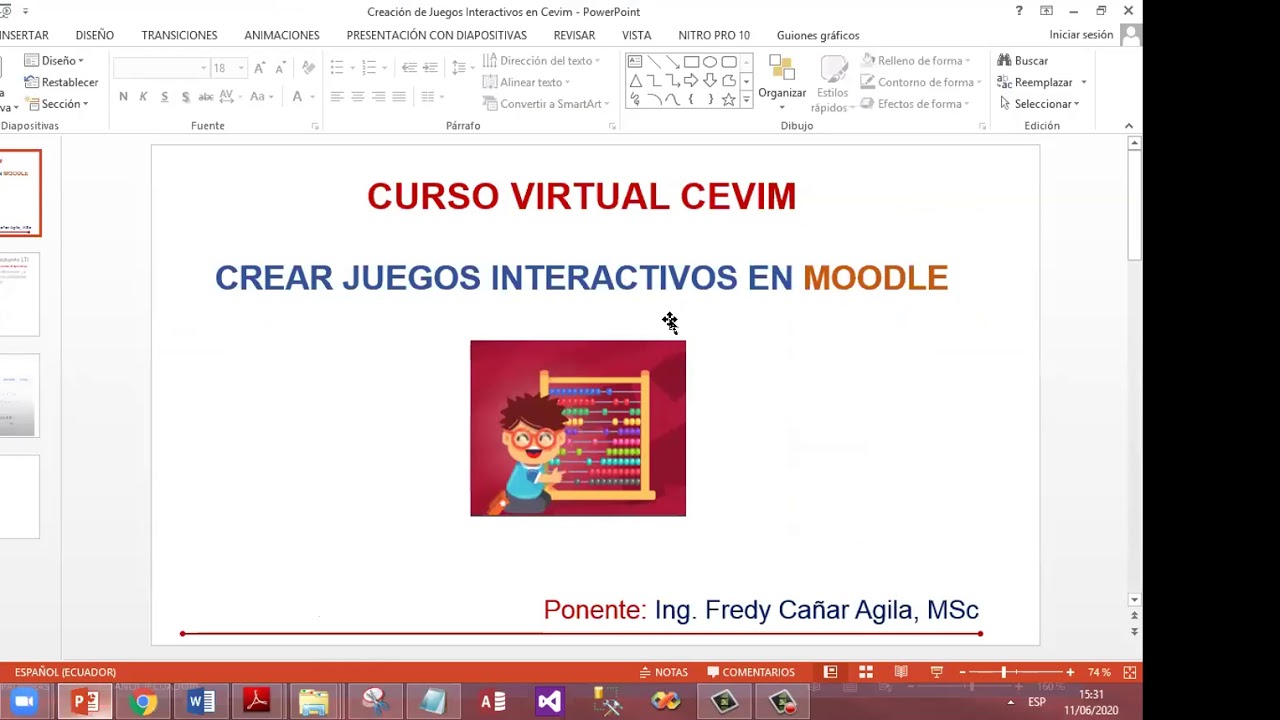The width and height of the screenshot is (1280, 720).
Task: Switch to Normal view in status bar
Action: tap(830, 672)
